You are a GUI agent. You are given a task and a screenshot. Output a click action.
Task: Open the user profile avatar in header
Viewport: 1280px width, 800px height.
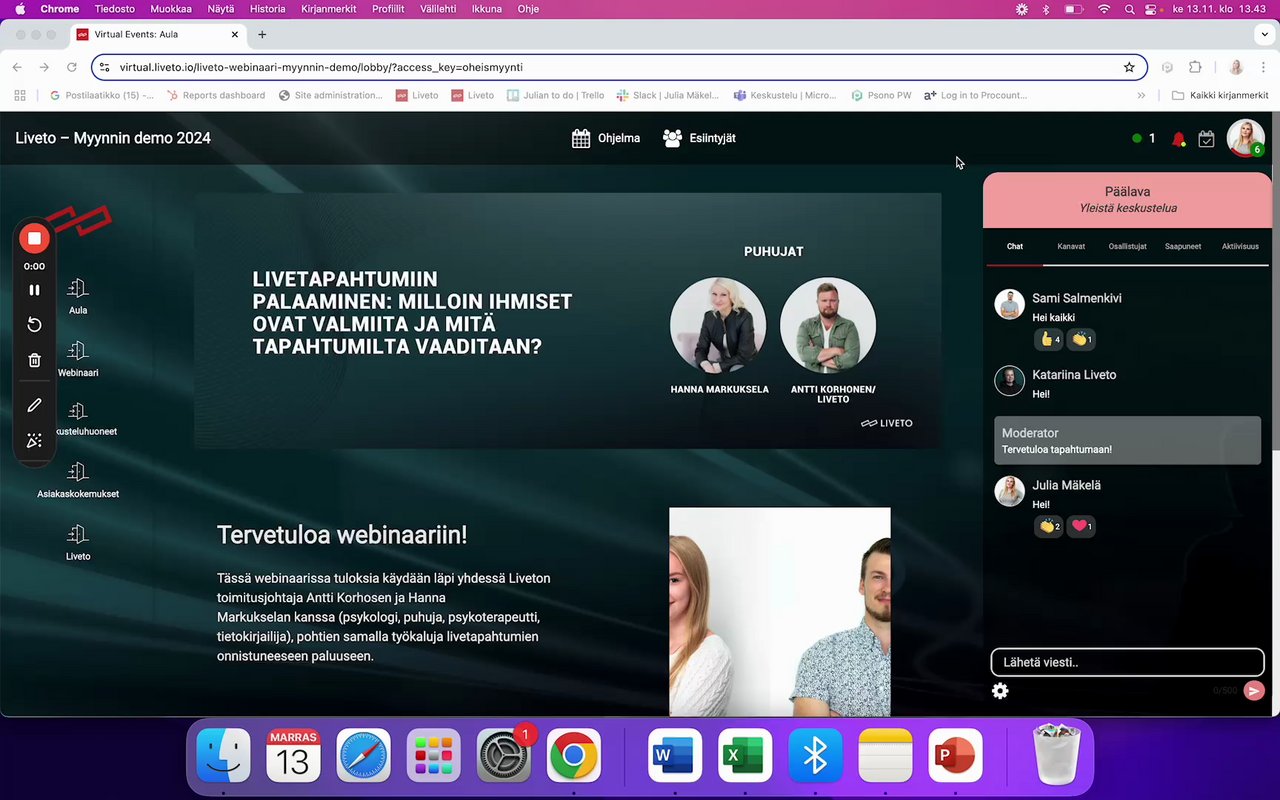click(x=1245, y=138)
